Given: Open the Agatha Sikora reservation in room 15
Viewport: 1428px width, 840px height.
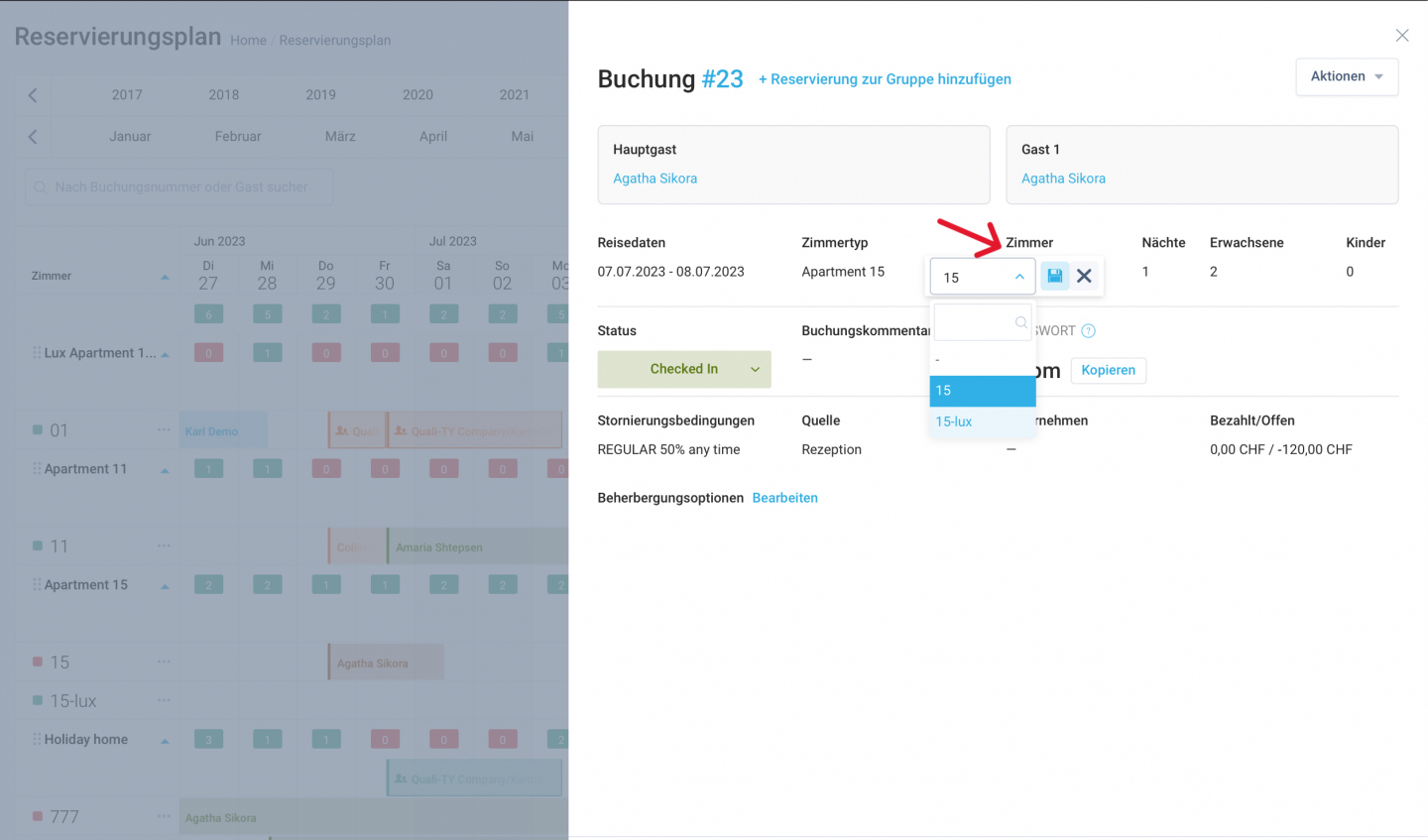Looking at the screenshot, I should (x=386, y=662).
